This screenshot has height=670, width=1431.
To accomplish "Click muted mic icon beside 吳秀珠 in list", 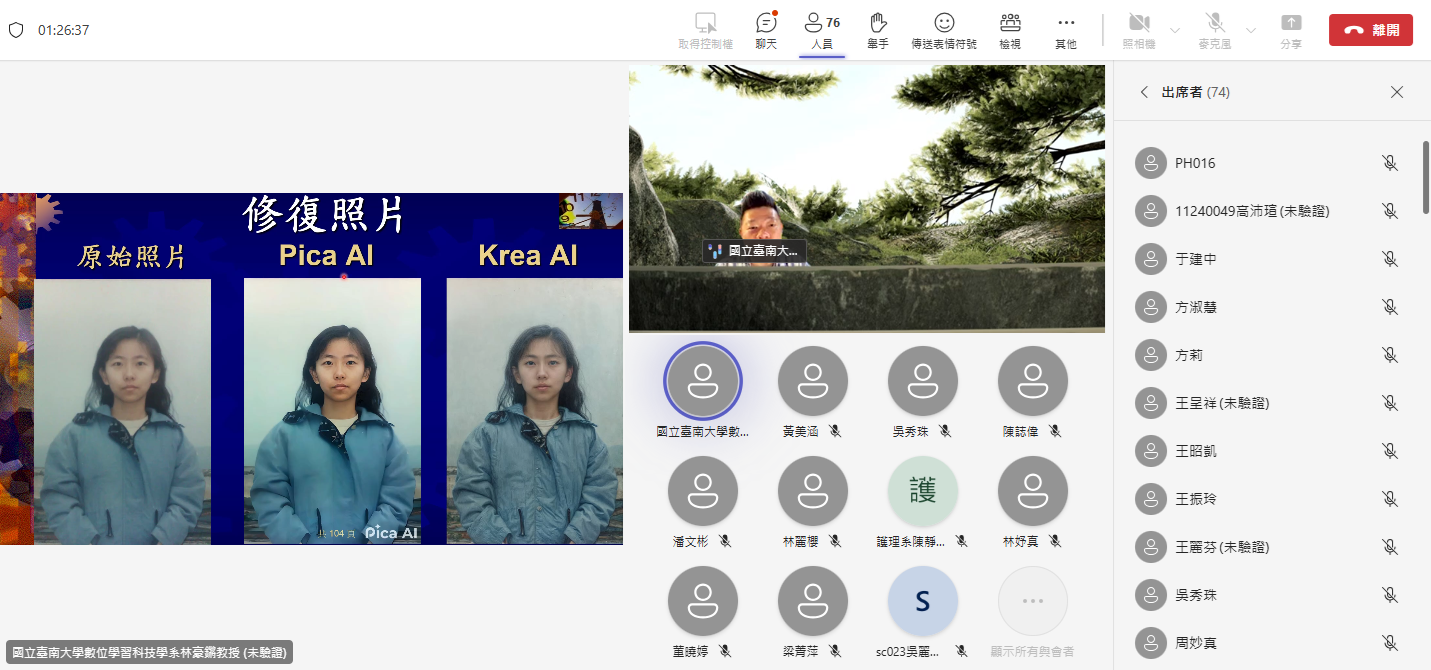I will pos(1389,595).
